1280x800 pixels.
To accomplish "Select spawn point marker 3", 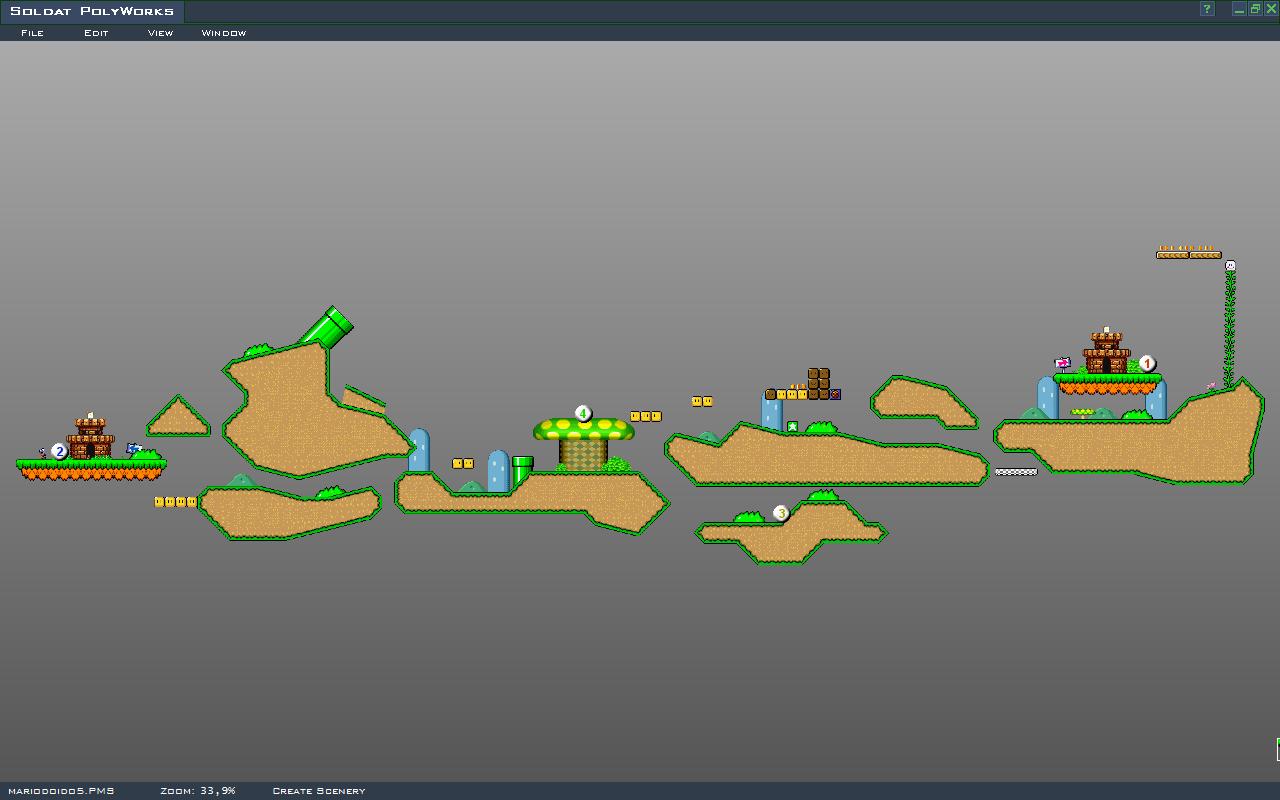I will [781, 514].
